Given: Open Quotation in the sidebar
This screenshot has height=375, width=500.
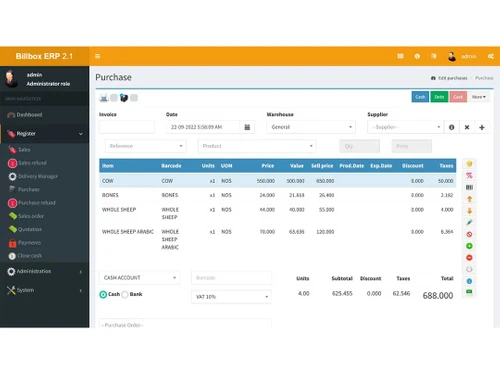Looking at the screenshot, I should point(30,229).
